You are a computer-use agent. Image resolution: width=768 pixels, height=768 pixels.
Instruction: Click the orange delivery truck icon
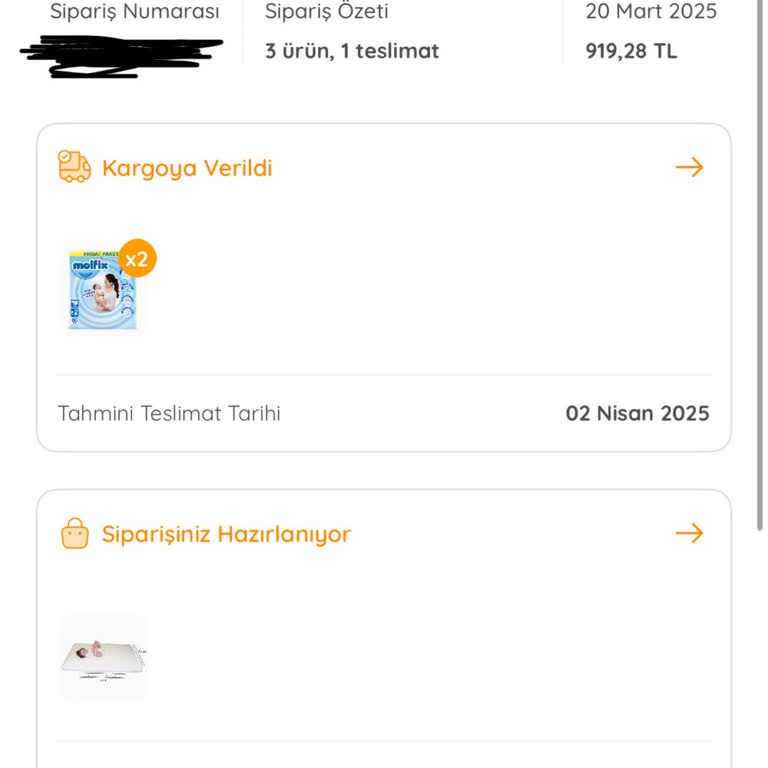(x=74, y=167)
